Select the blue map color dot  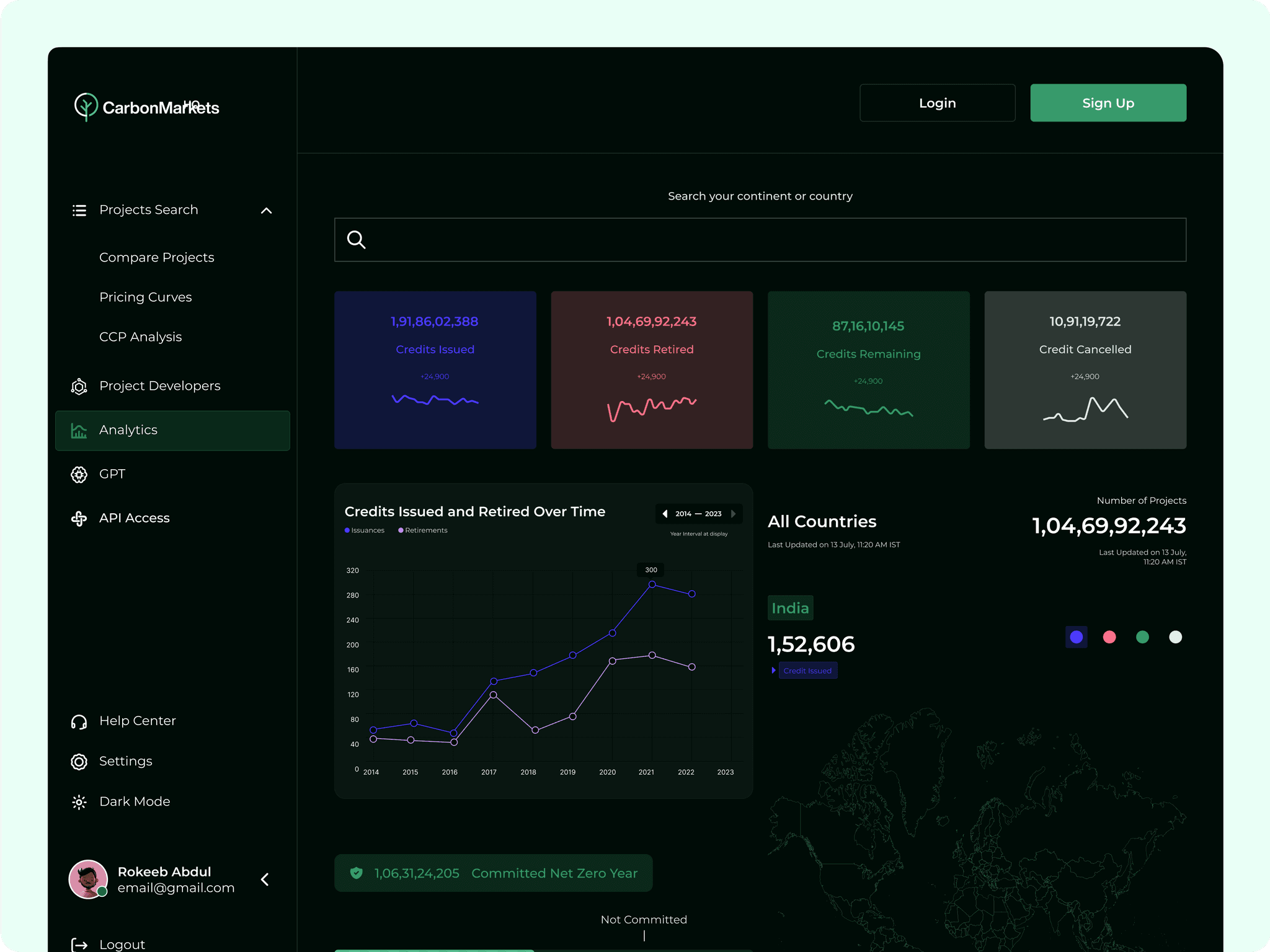[1077, 637]
